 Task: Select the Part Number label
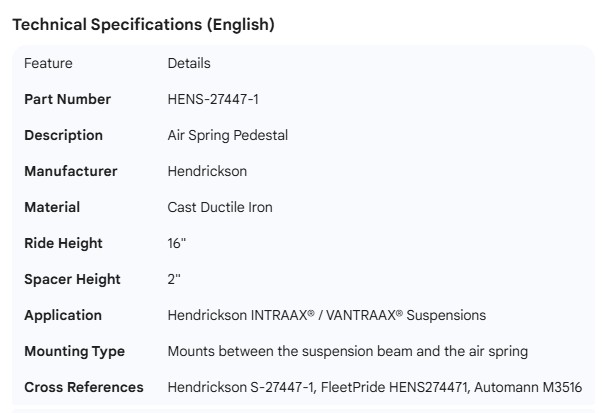coord(67,99)
